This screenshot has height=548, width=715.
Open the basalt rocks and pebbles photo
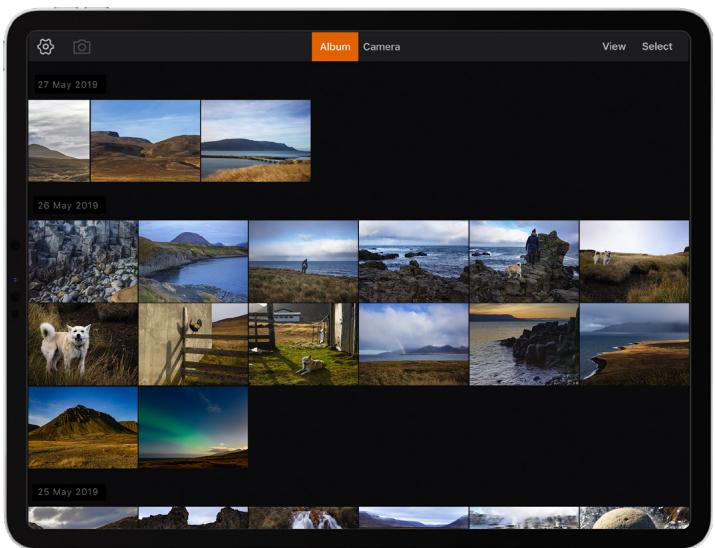83,261
